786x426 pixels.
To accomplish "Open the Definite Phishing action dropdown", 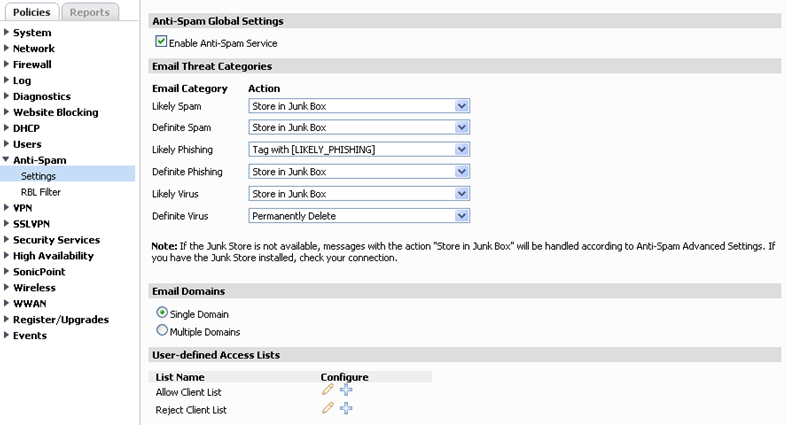I will point(359,171).
